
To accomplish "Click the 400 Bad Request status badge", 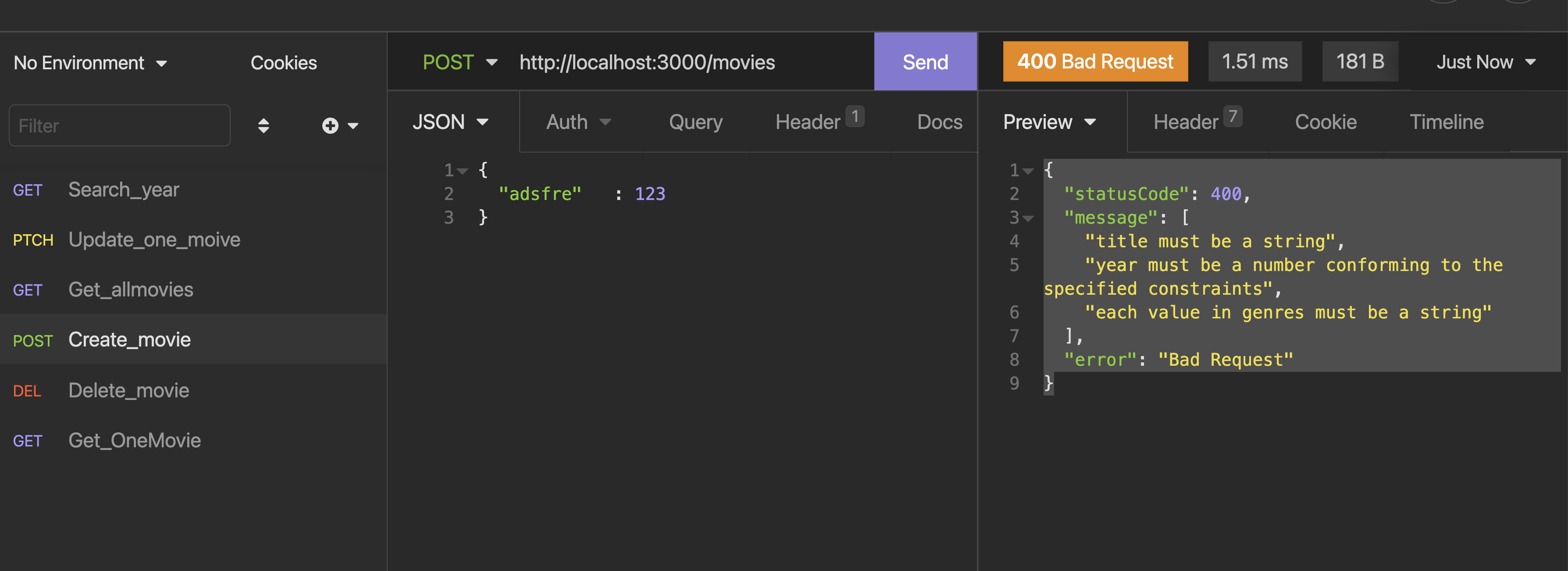I will click(x=1094, y=61).
